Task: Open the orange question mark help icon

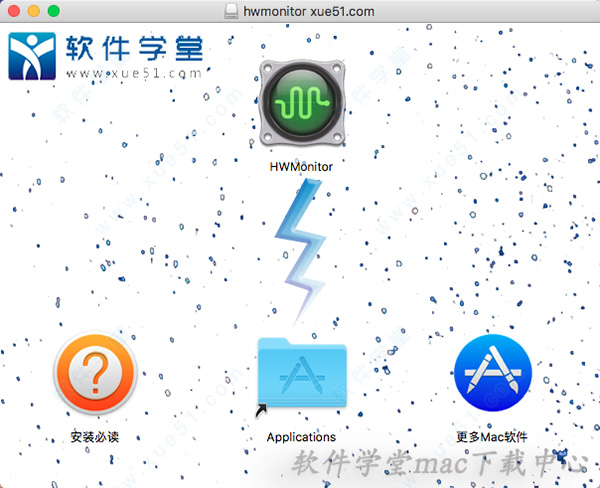Action: [x=95, y=372]
